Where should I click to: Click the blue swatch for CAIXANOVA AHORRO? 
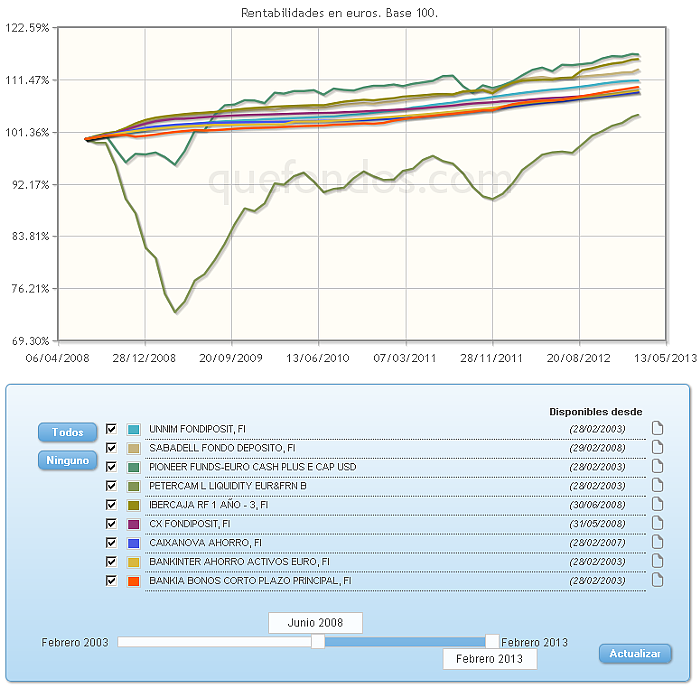pyautogui.click(x=133, y=543)
